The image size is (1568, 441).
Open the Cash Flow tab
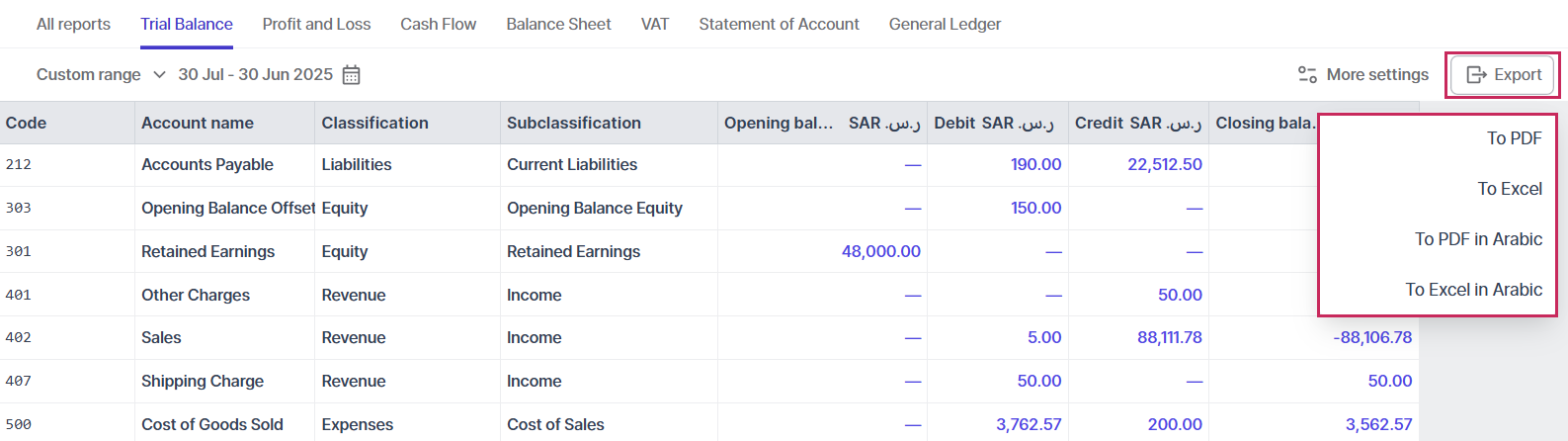(438, 24)
